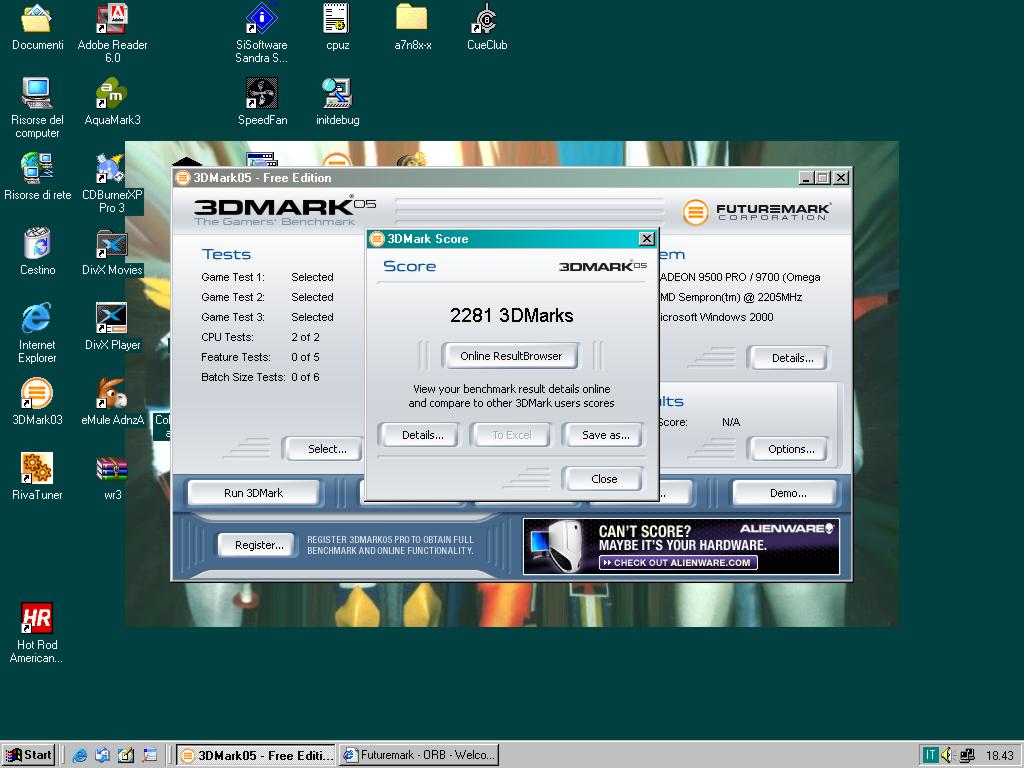Launch Adobe Reader 6.0 shortcut

point(112,33)
